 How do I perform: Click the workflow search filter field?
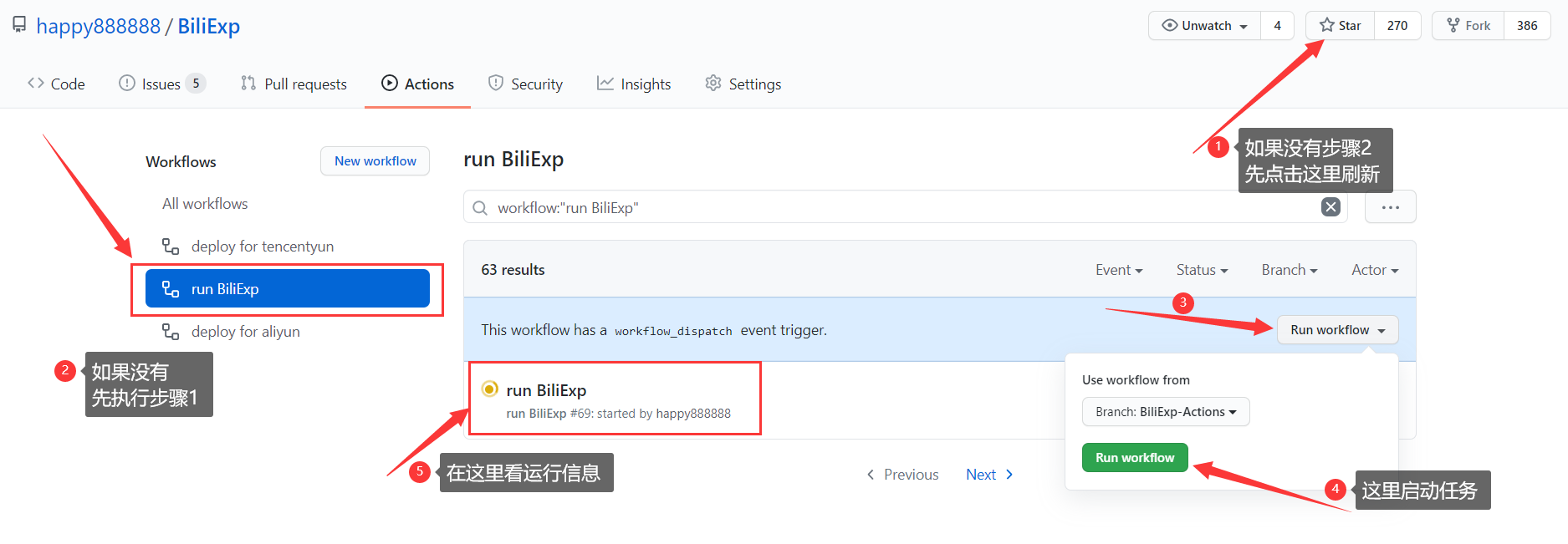(905, 207)
